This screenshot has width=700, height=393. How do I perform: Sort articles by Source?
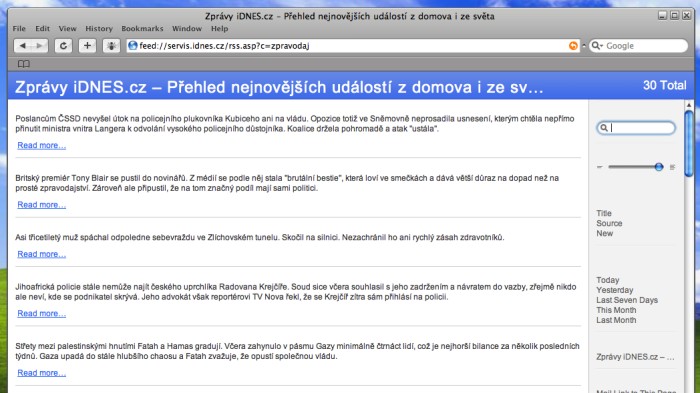(x=609, y=223)
